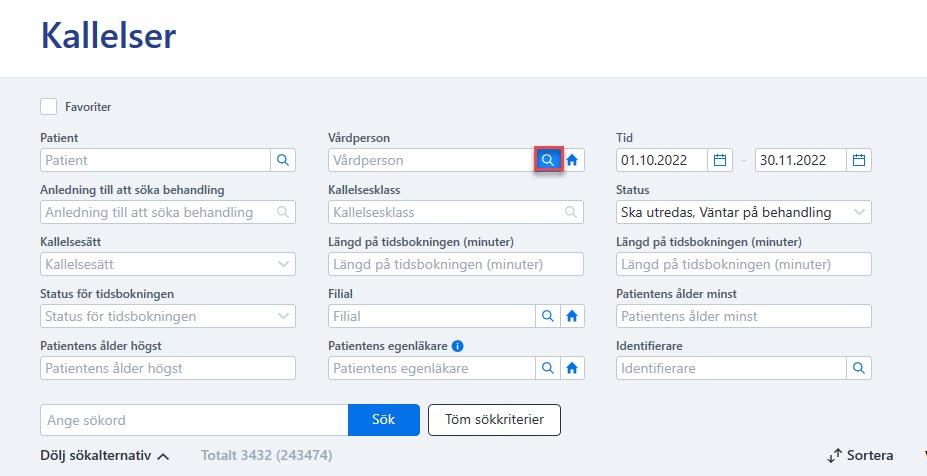The image size is (927, 476).
Task: Click the Töm sökkriterier button
Action: (494, 420)
